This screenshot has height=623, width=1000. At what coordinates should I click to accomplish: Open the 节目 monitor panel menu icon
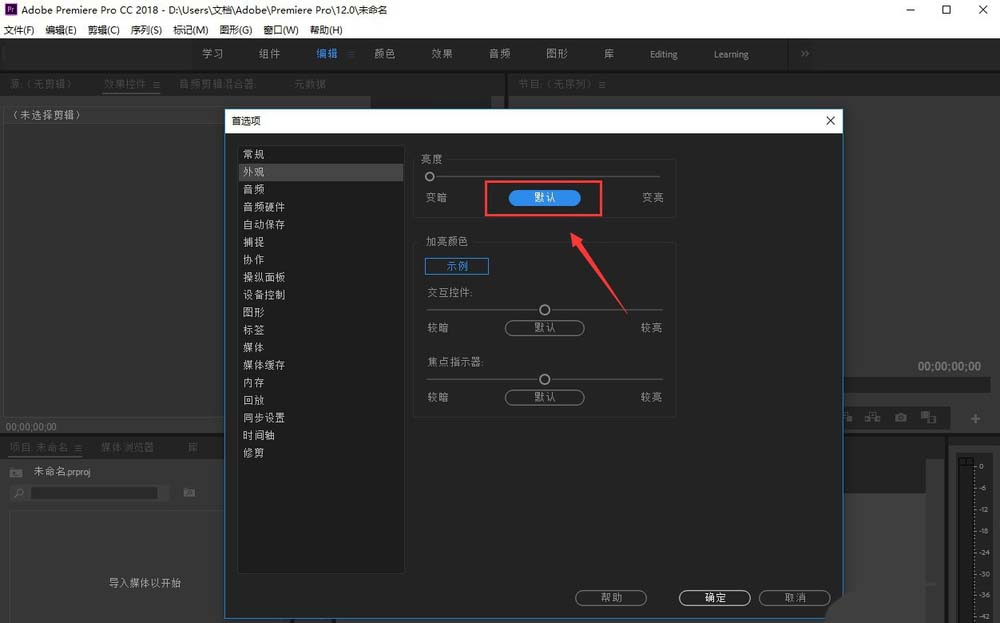[602, 84]
